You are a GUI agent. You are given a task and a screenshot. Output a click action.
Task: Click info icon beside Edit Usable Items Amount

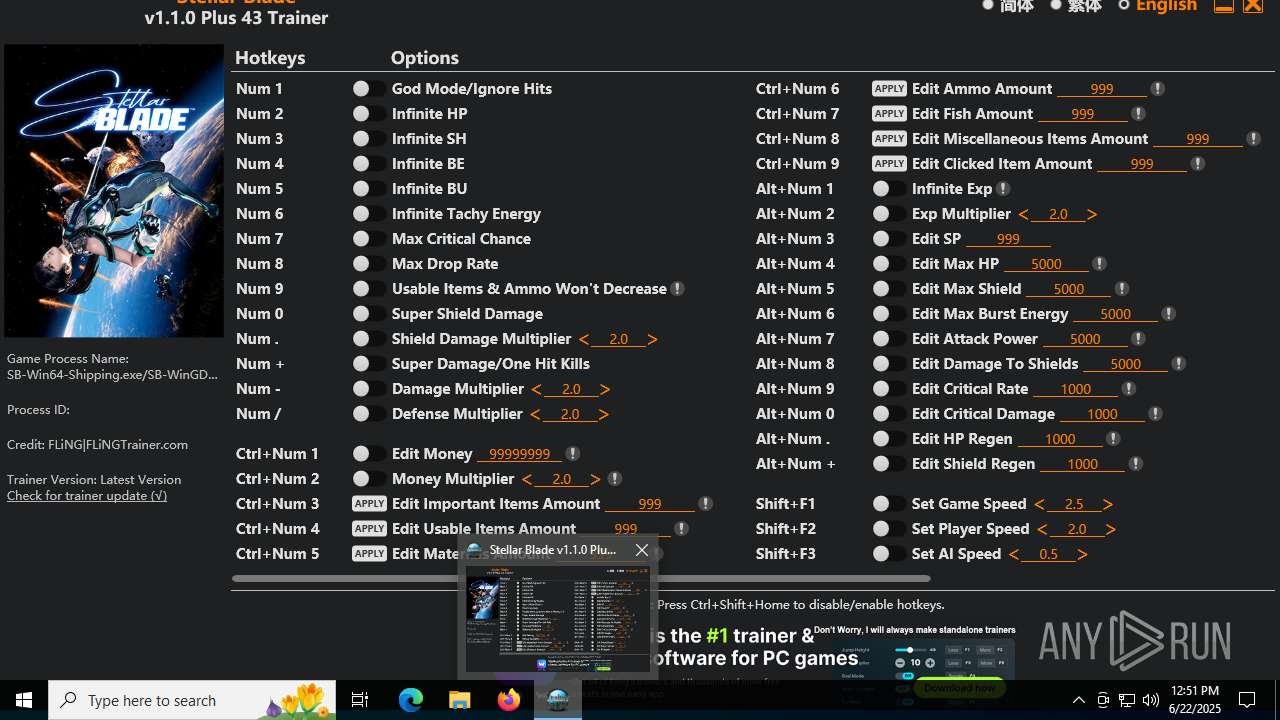tap(681, 529)
